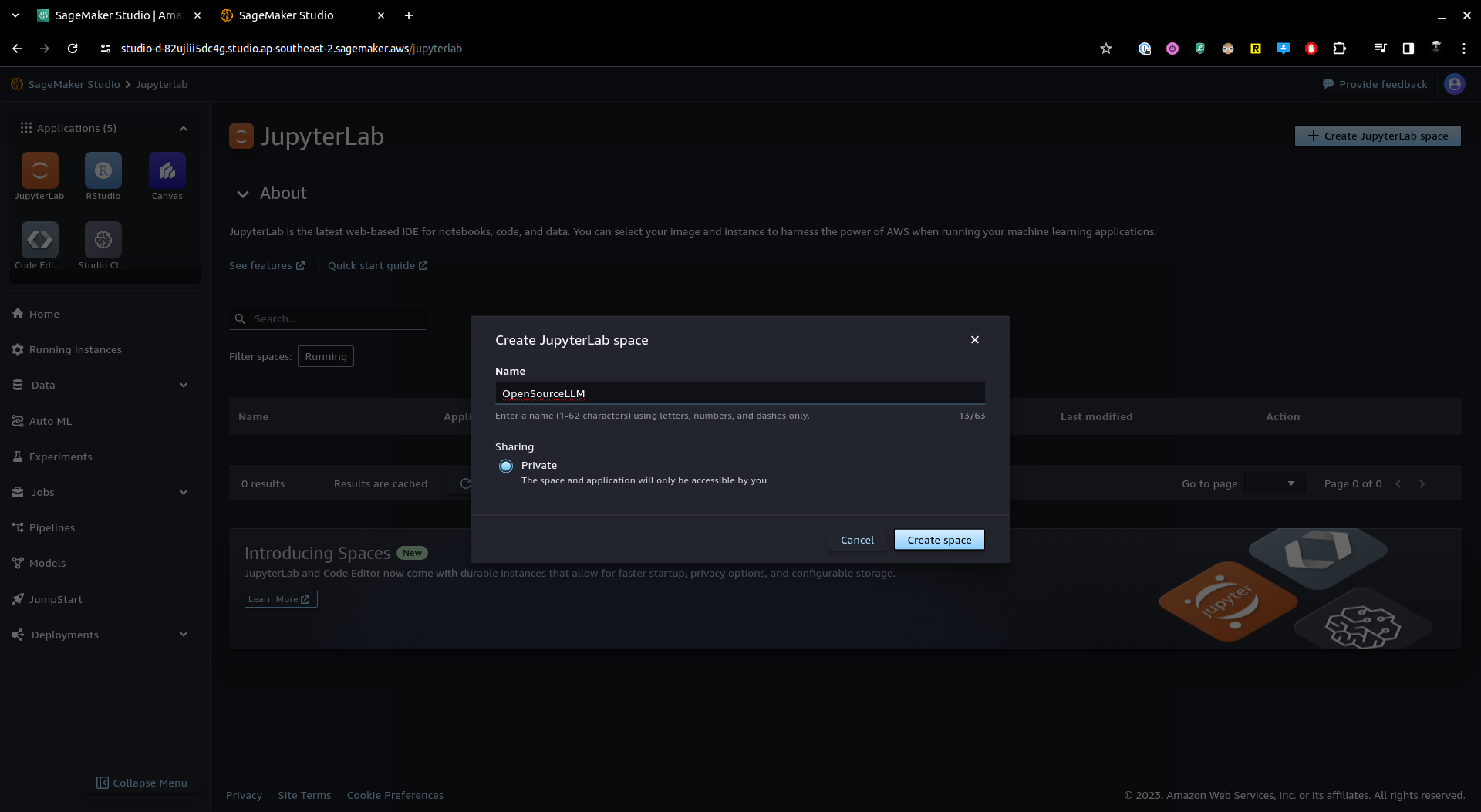Open JumpStart from the sidebar

click(56, 599)
